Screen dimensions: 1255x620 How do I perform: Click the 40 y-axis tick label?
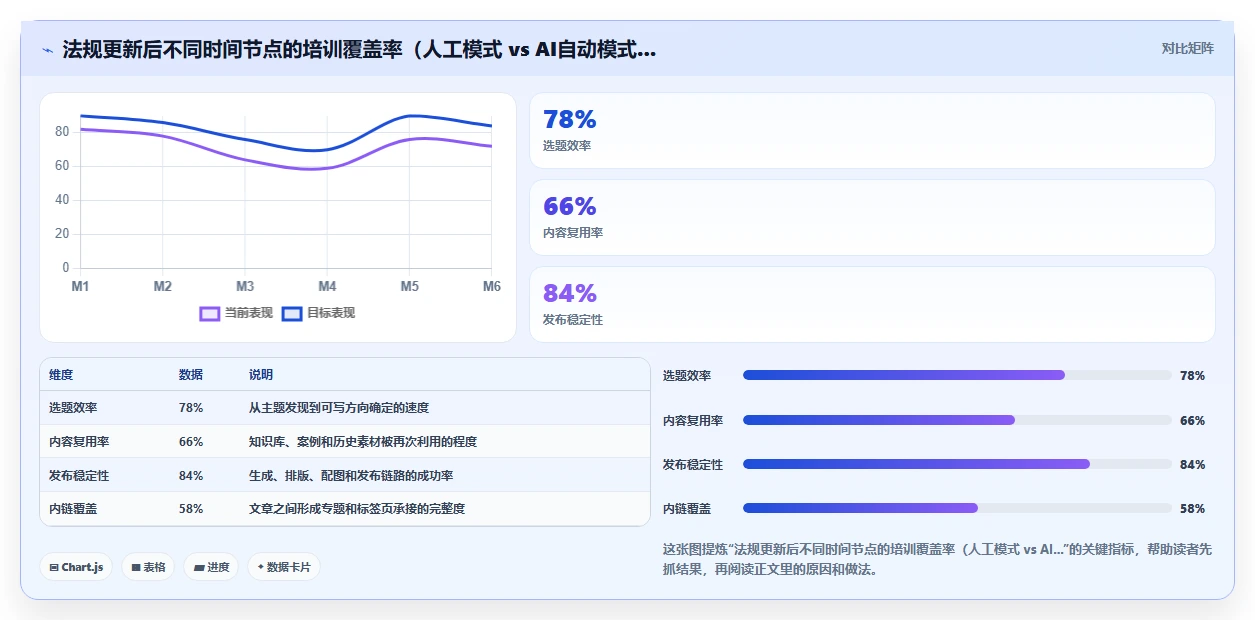coord(62,200)
